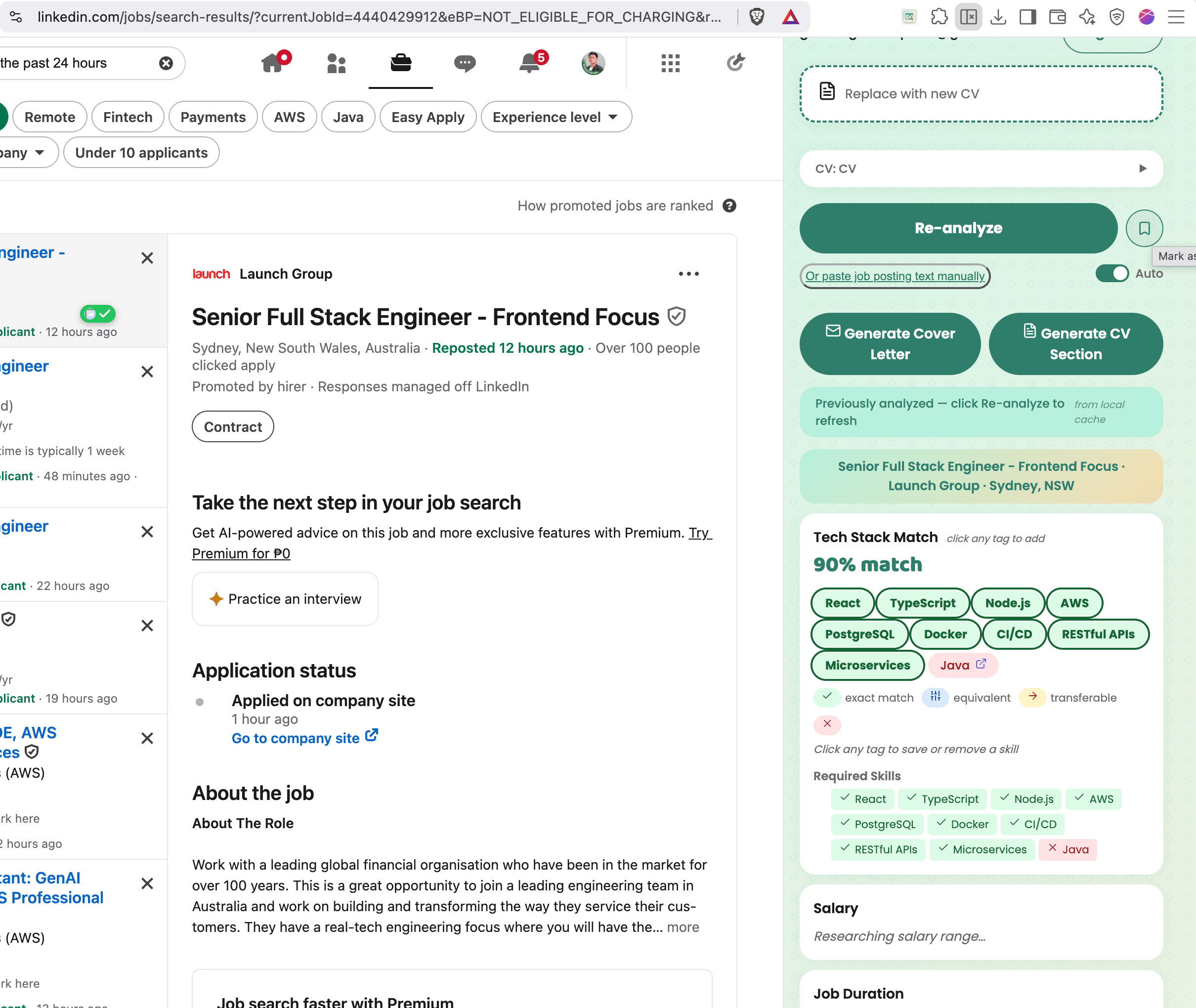This screenshot has height=1008, width=1196.
Task: Click Generate Cover Letter button
Action: click(890, 343)
